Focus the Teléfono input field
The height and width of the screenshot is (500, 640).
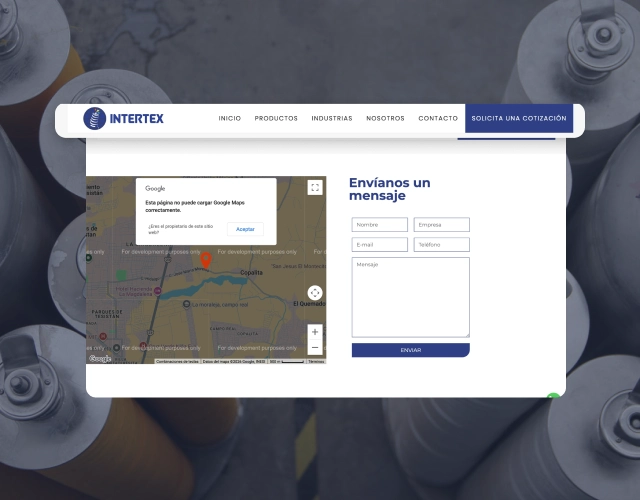pos(442,244)
